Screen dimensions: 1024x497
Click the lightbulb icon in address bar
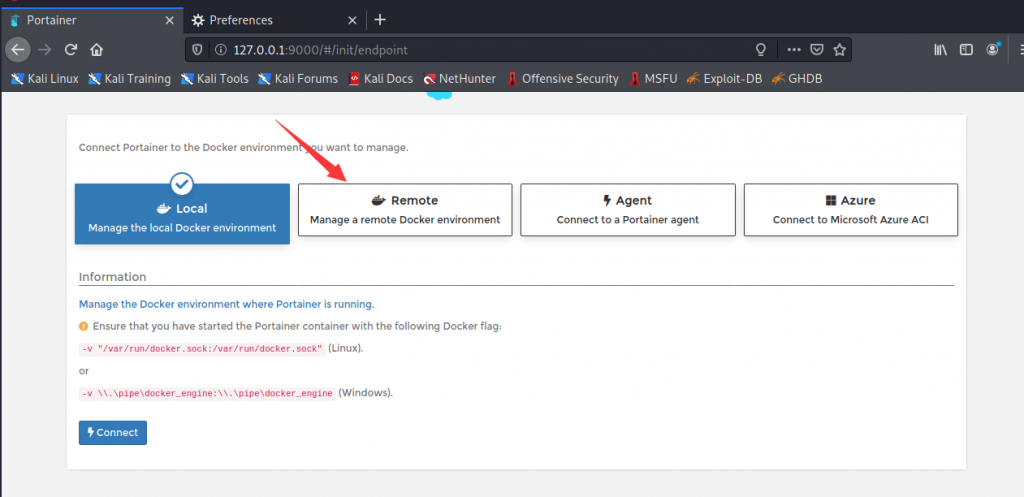(x=760, y=49)
